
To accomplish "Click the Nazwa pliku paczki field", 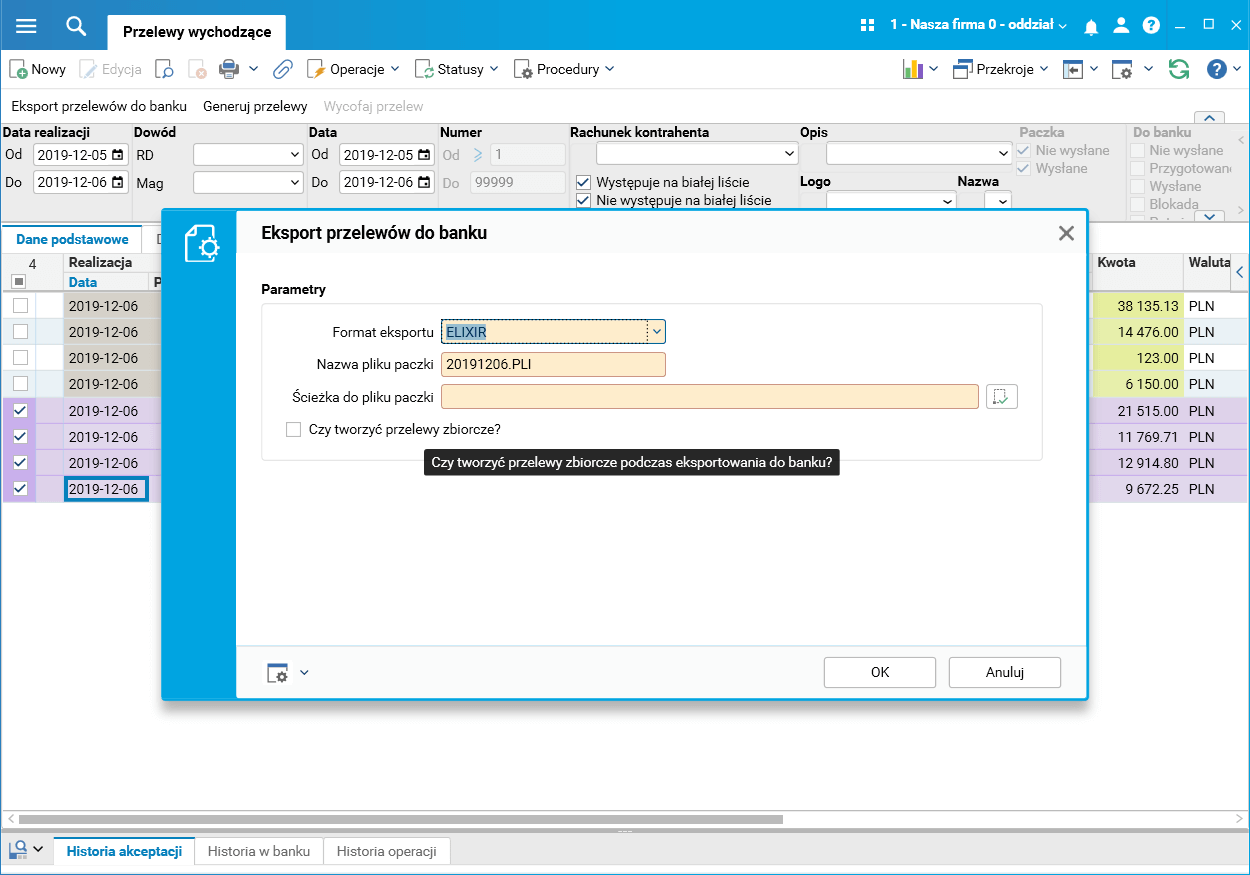I will click(x=553, y=364).
